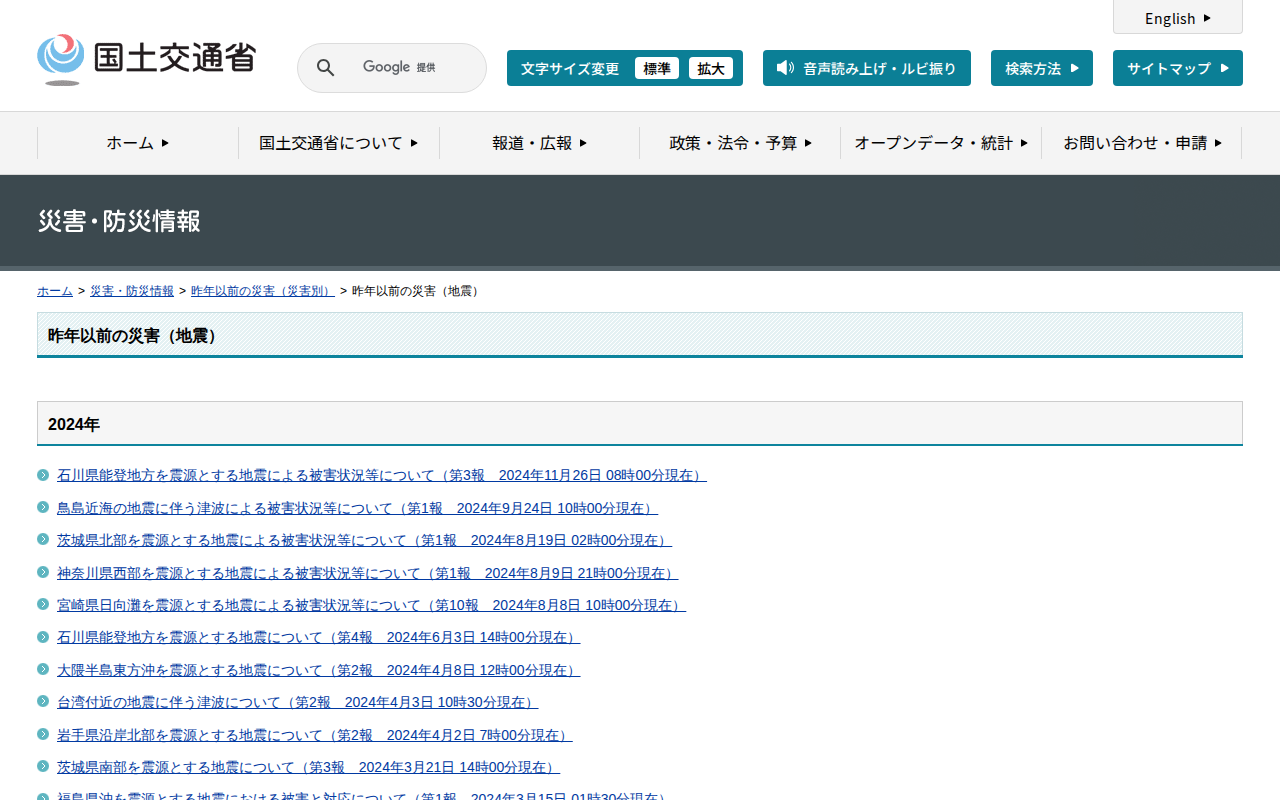
Task: Open the お問い合わせ・申請 menu
Action: pyautogui.click(x=1141, y=143)
